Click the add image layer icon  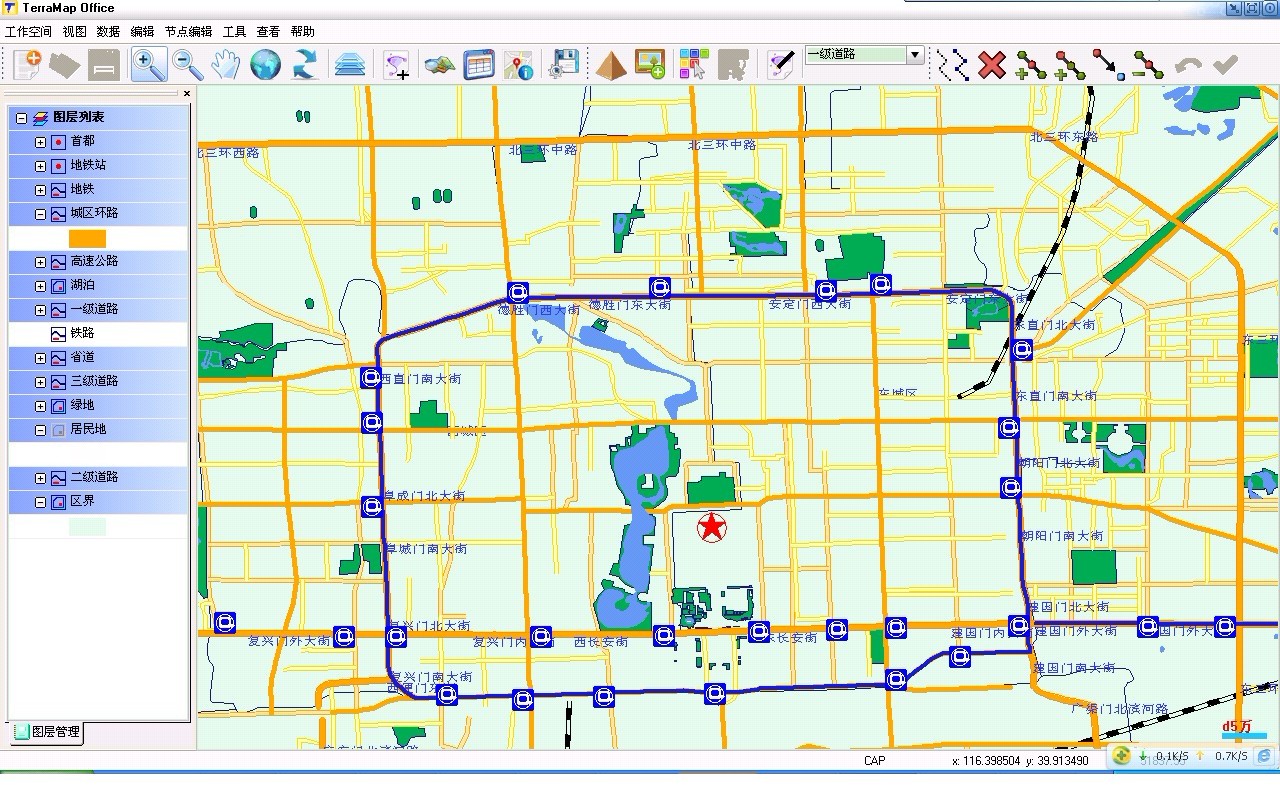(x=650, y=65)
